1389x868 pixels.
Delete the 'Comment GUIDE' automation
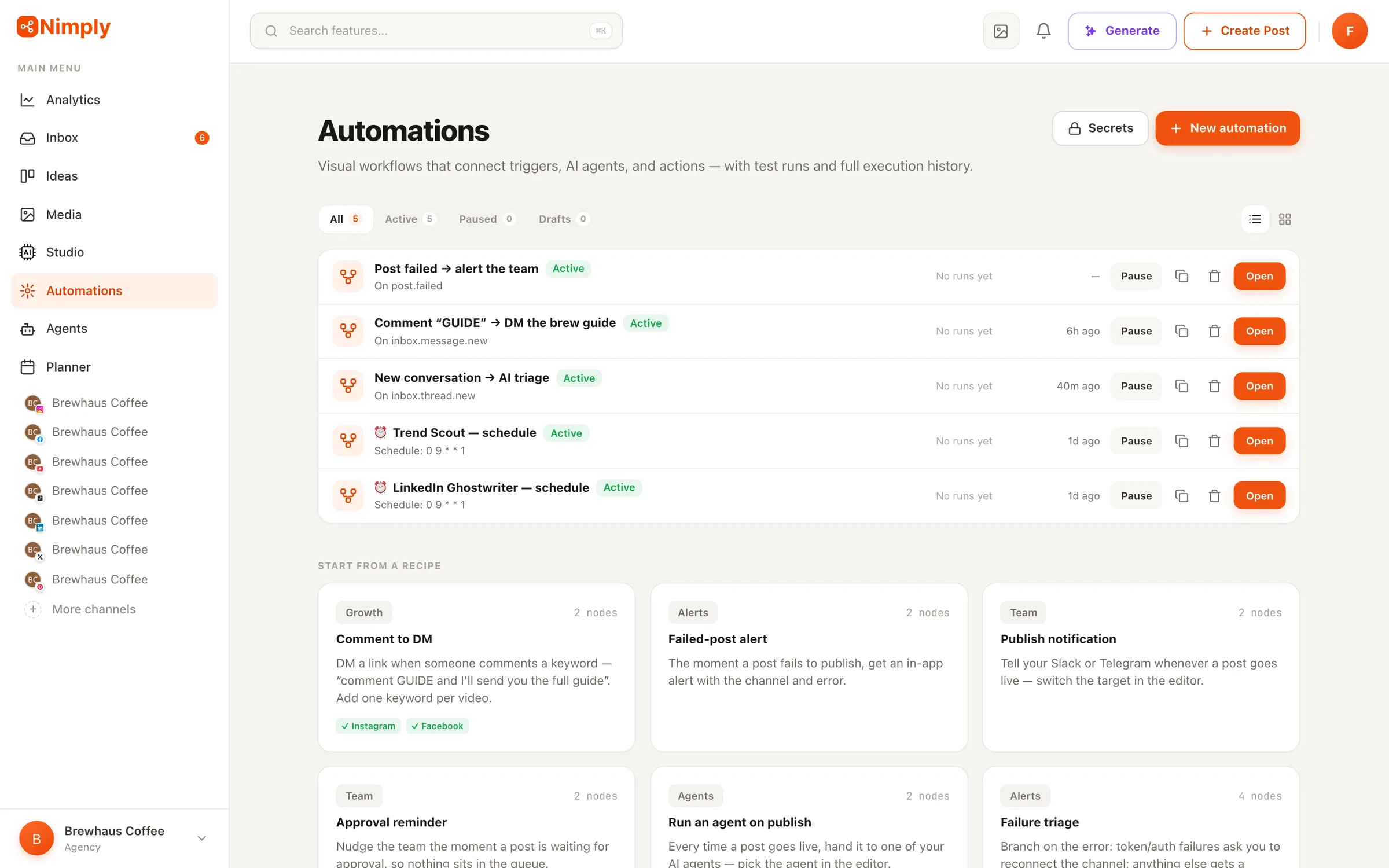[x=1214, y=331]
